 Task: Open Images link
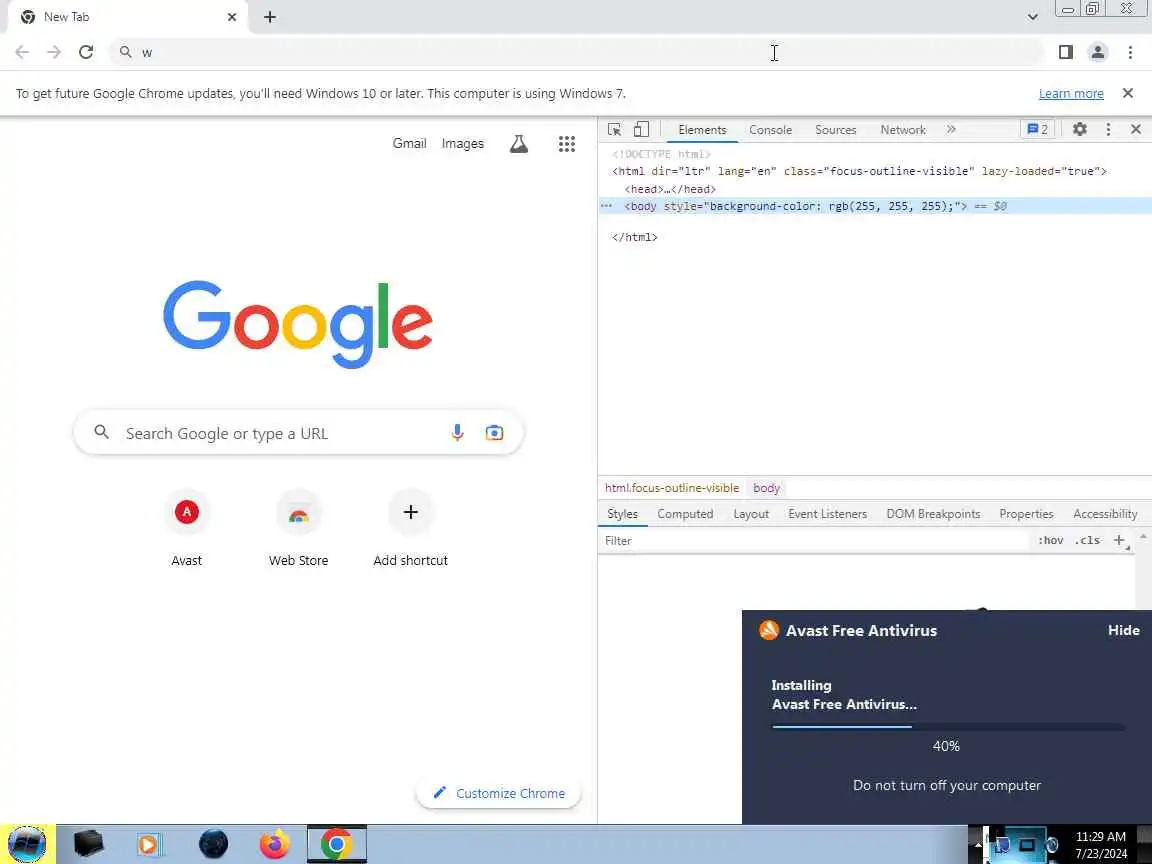tap(462, 143)
